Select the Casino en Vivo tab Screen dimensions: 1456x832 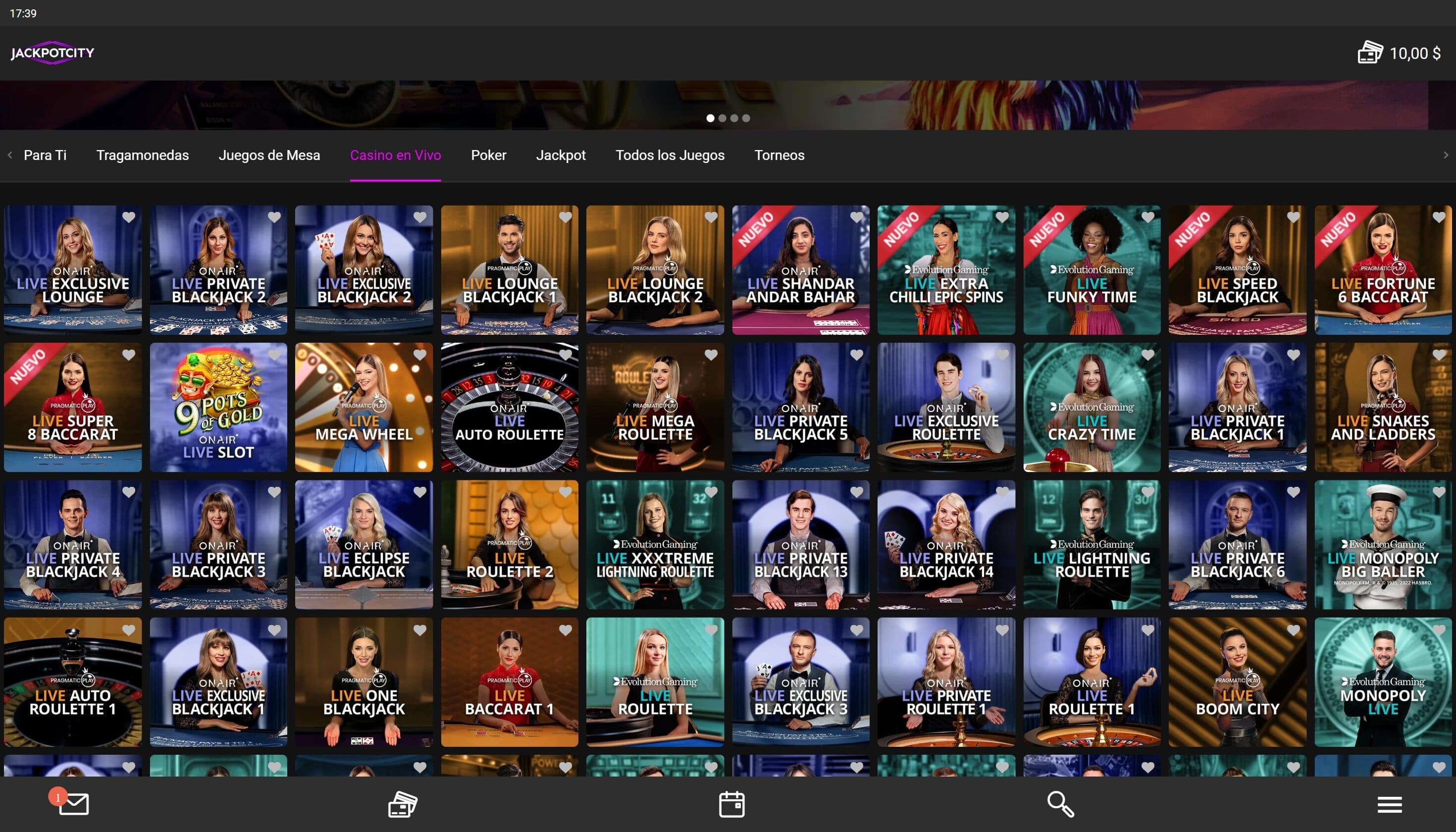(395, 155)
